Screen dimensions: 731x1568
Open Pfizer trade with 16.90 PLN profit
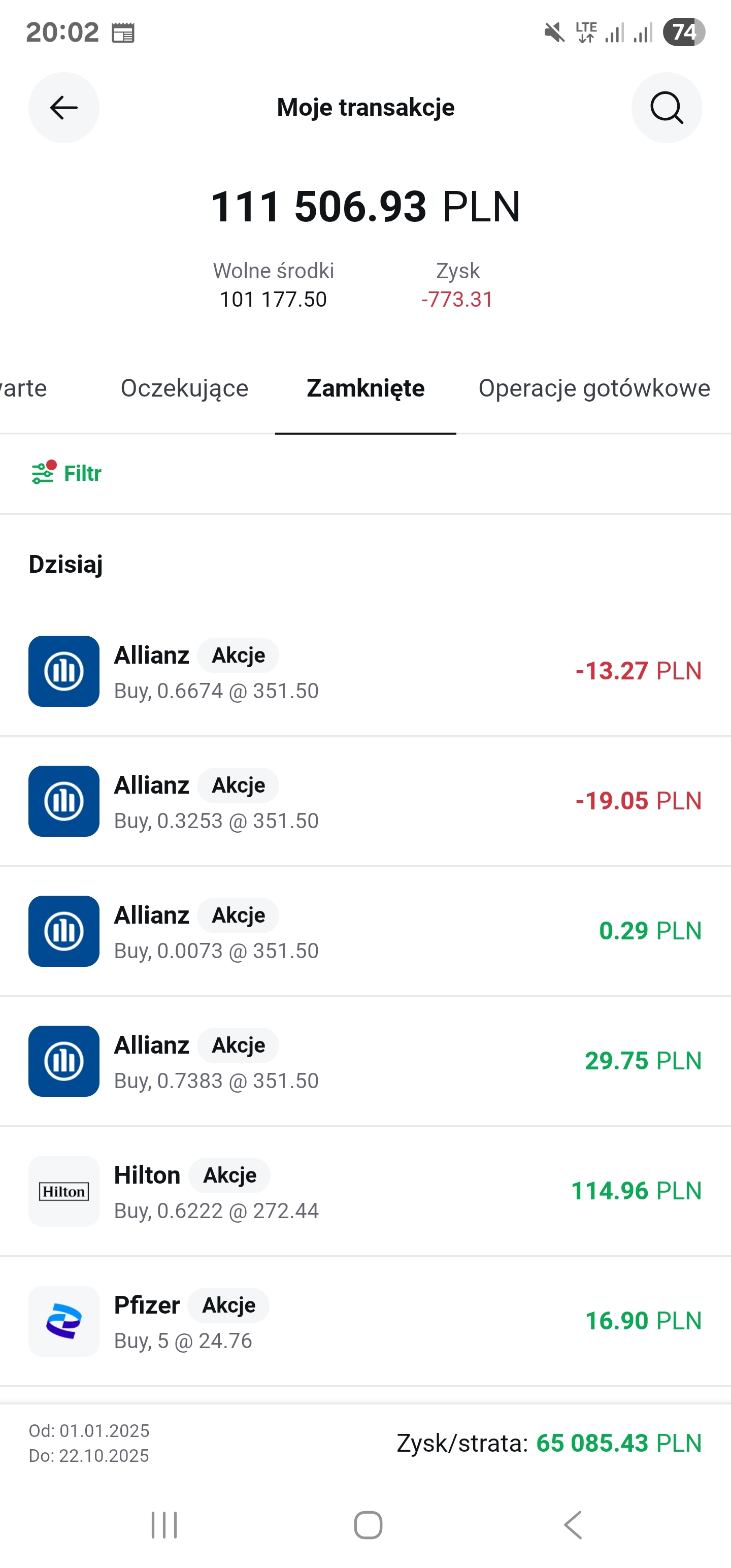365,1321
